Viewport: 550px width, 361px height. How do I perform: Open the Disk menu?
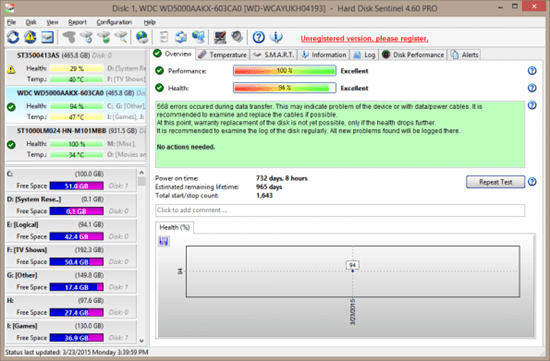pyautogui.click(x=31, y=22)
